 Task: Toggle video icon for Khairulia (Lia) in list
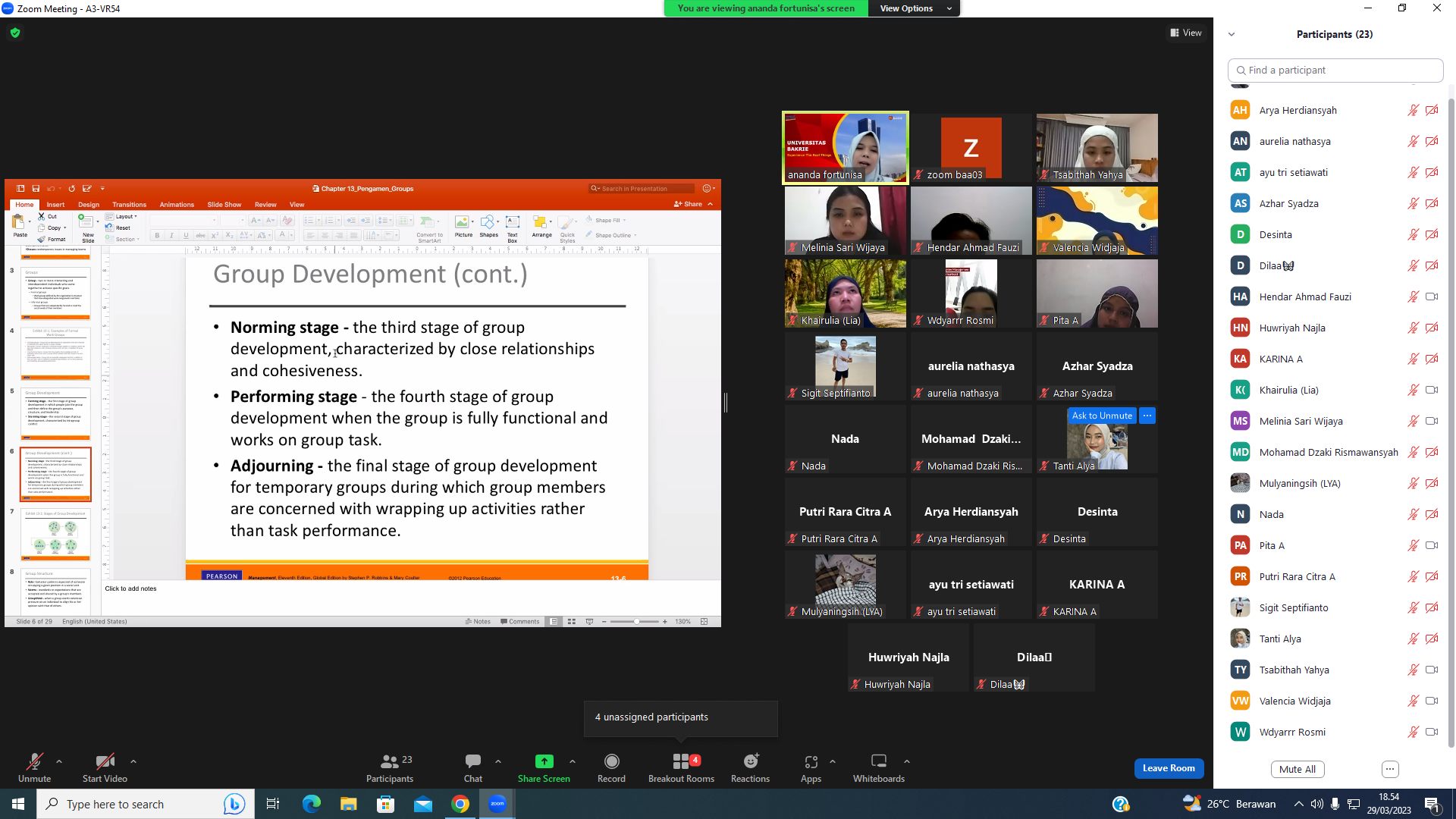point(1432,390)
